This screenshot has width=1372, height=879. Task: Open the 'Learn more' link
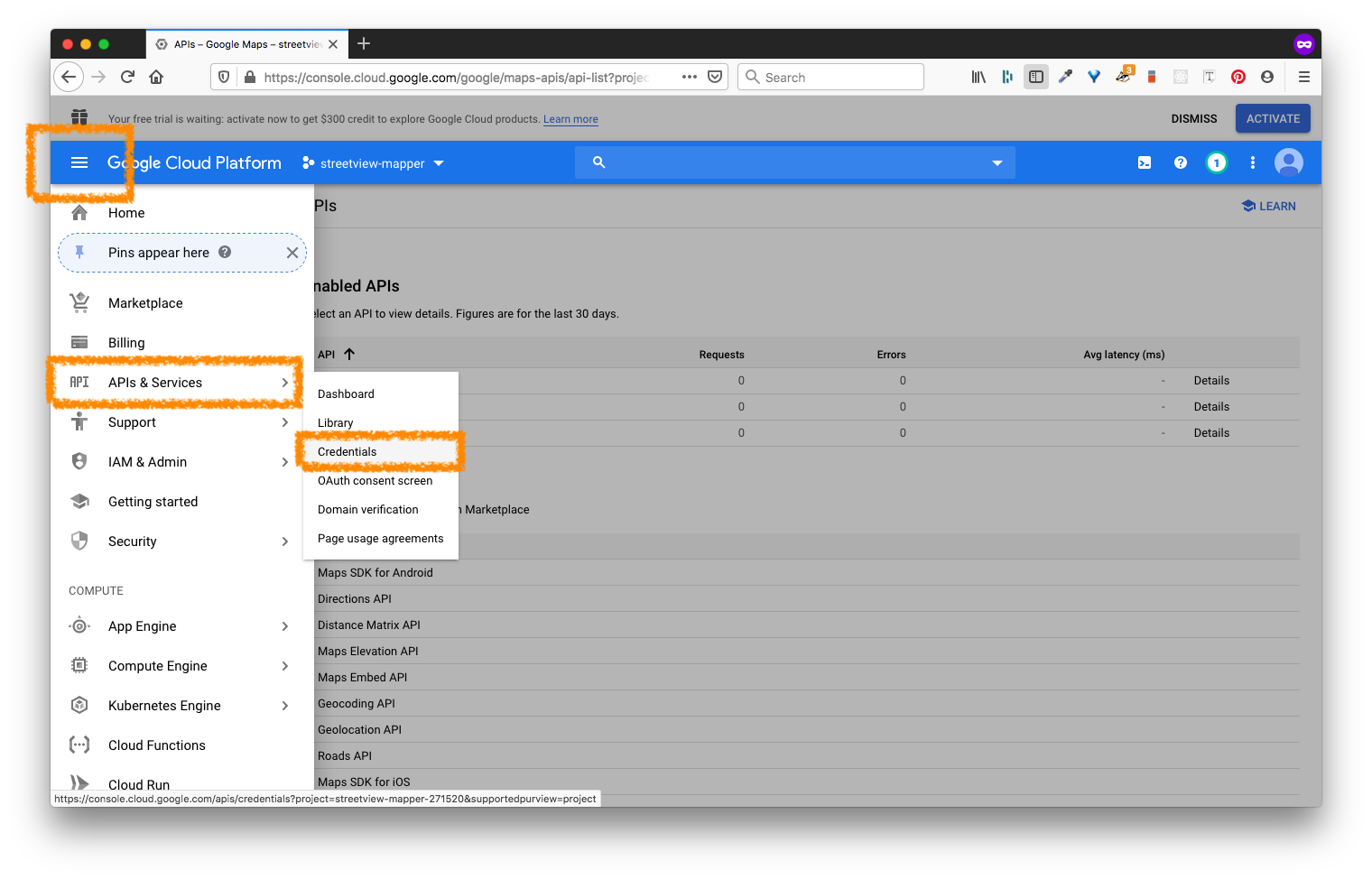570,119
